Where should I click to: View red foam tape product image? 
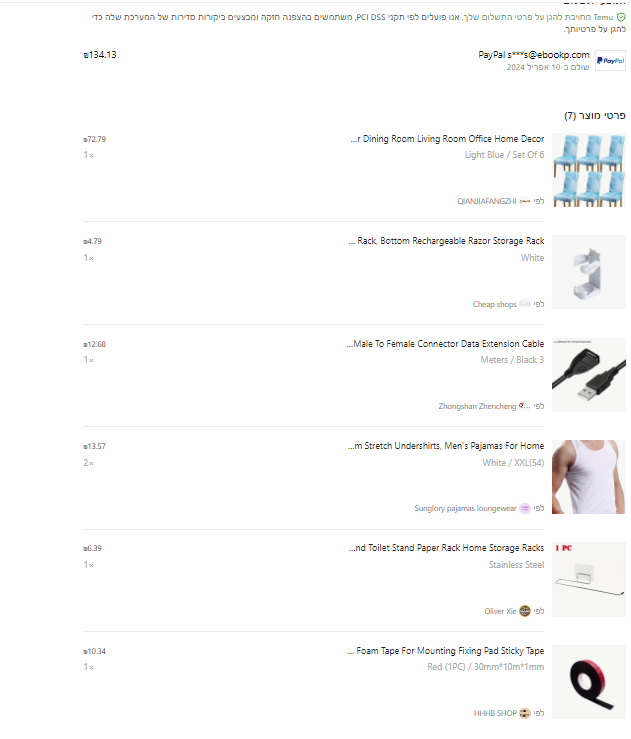589,682
